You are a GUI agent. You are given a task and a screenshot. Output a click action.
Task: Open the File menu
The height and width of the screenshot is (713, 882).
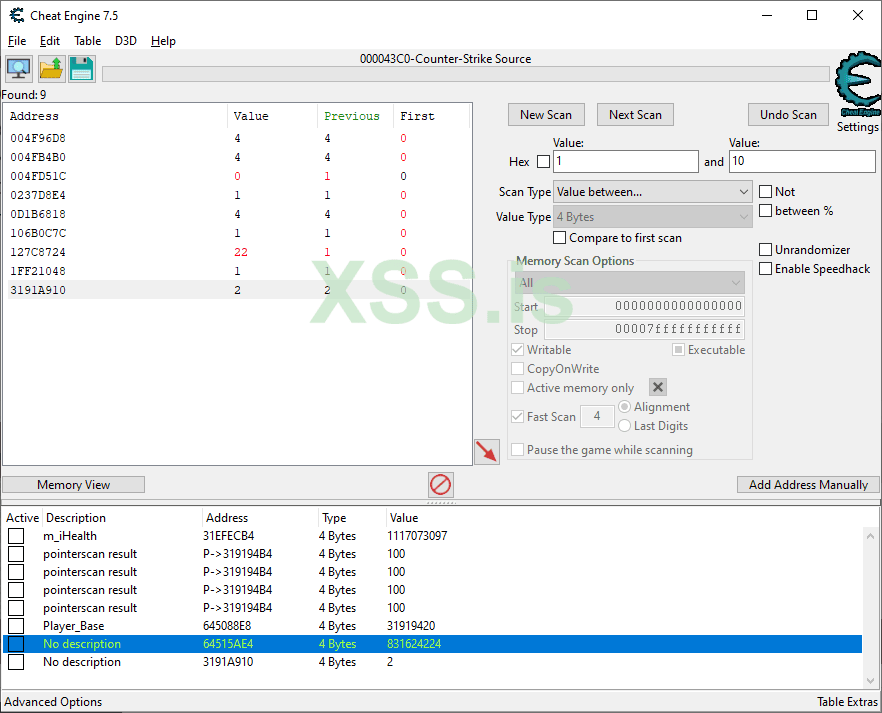(17, 41)
